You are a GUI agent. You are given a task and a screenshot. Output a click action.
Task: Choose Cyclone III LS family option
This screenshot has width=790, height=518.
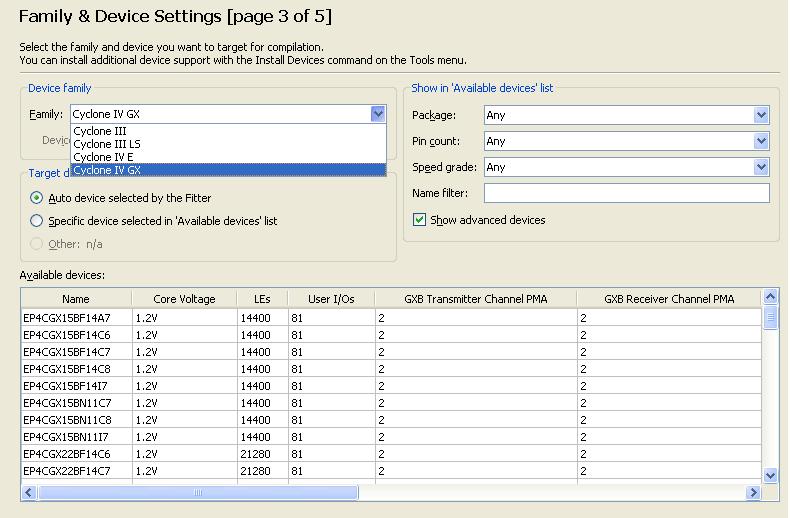107,144
